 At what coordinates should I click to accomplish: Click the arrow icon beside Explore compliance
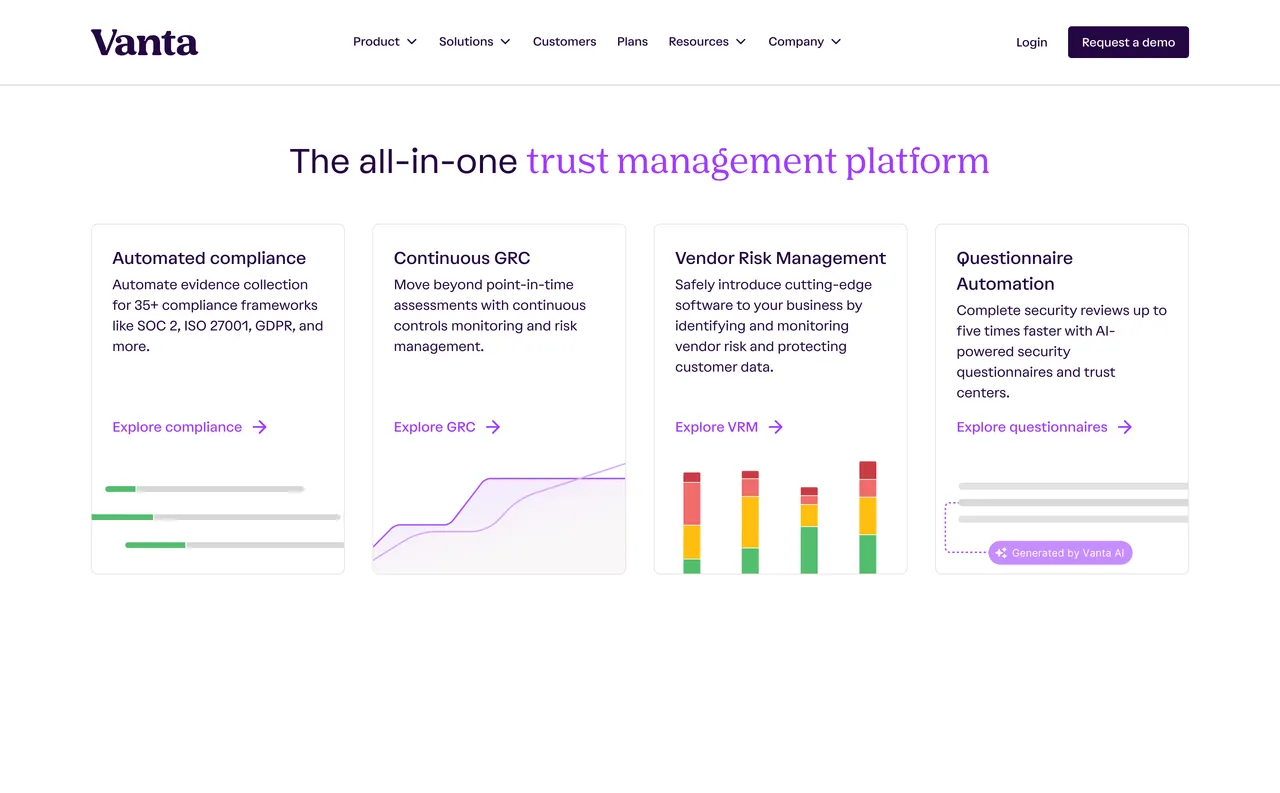260,427
